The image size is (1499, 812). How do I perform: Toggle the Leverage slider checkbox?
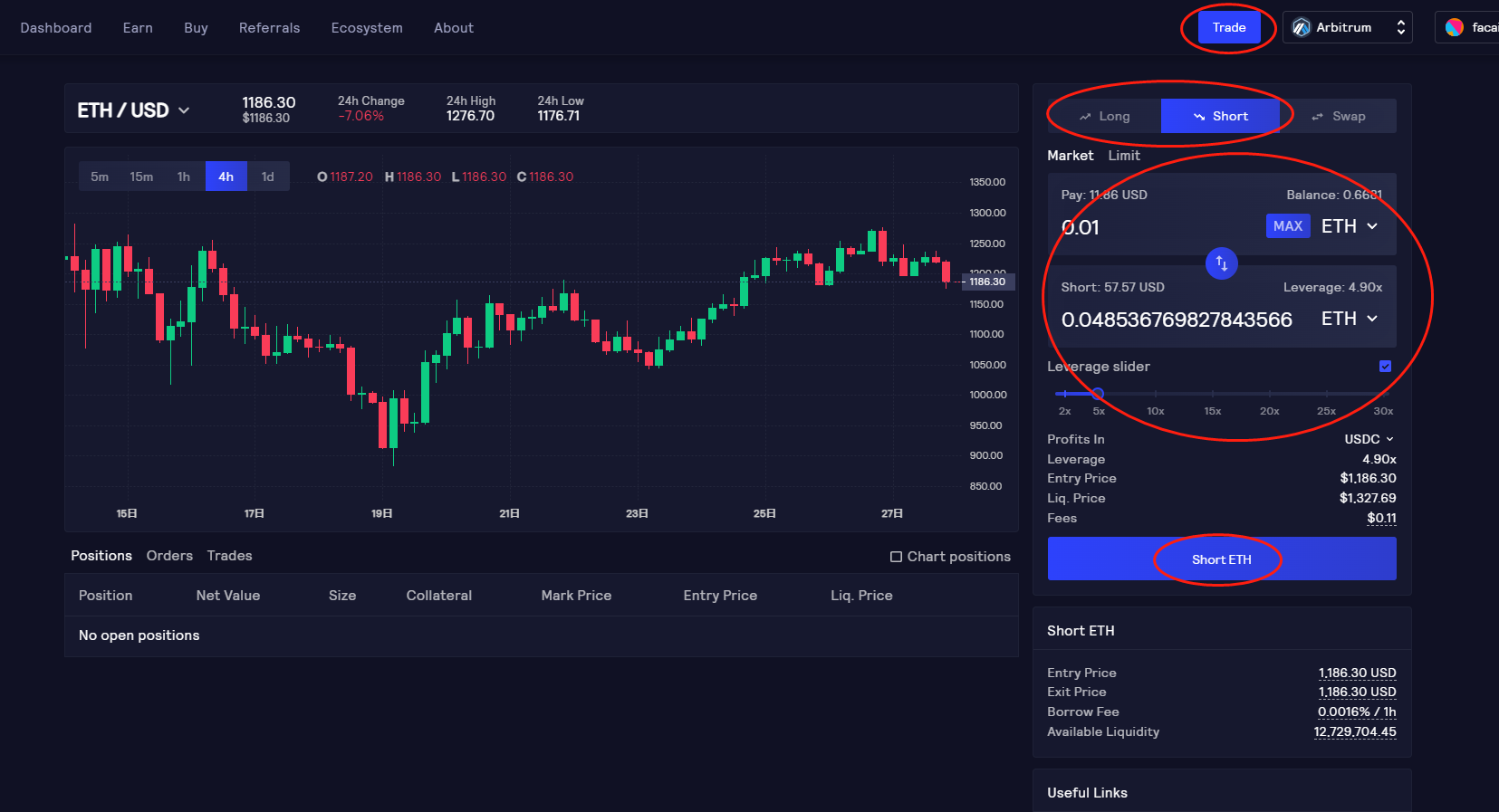click(x=1385, y=367)
